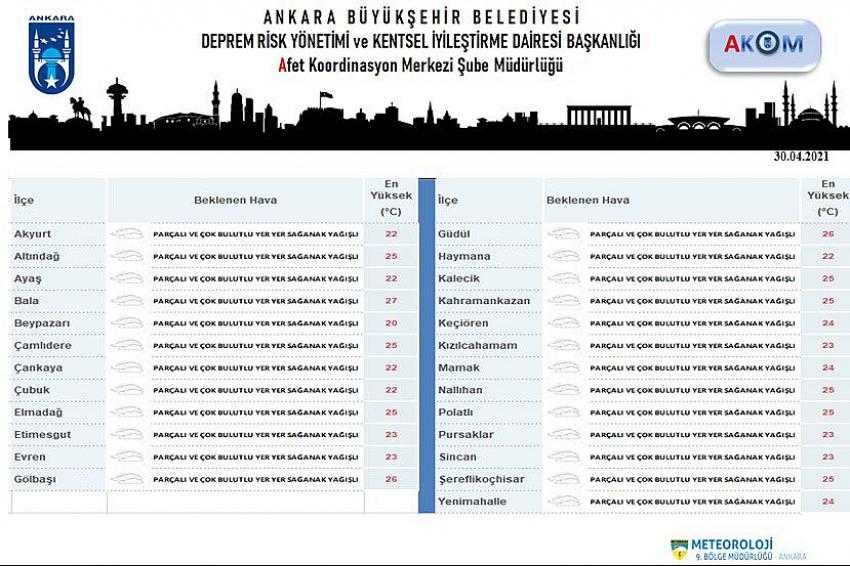This screenshot has height=566, width=850.
Task: Click the left En Yüksek (°C) header
Action: [390, 198]
